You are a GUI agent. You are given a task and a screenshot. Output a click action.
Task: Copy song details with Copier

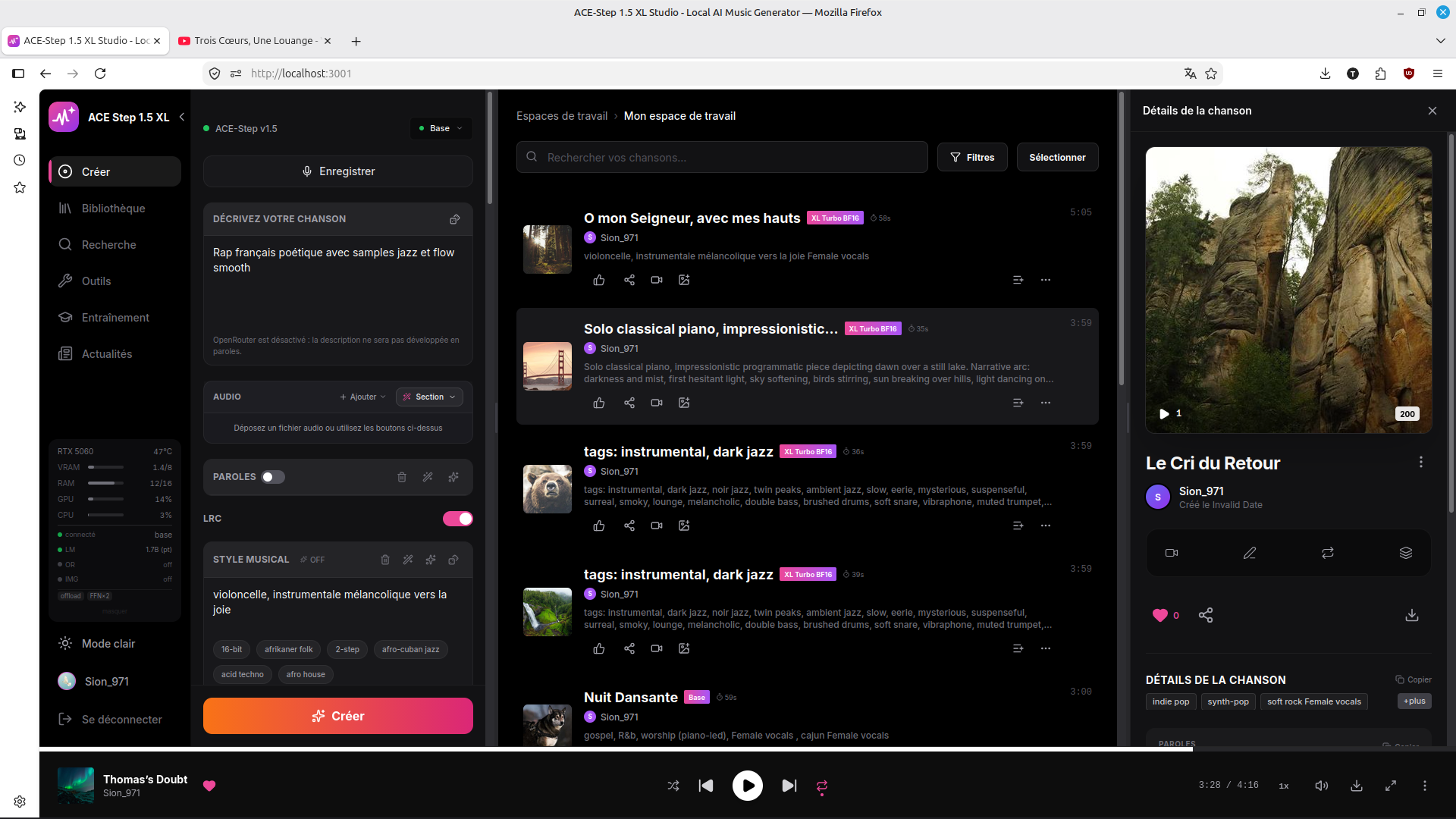coord(1414,679)
